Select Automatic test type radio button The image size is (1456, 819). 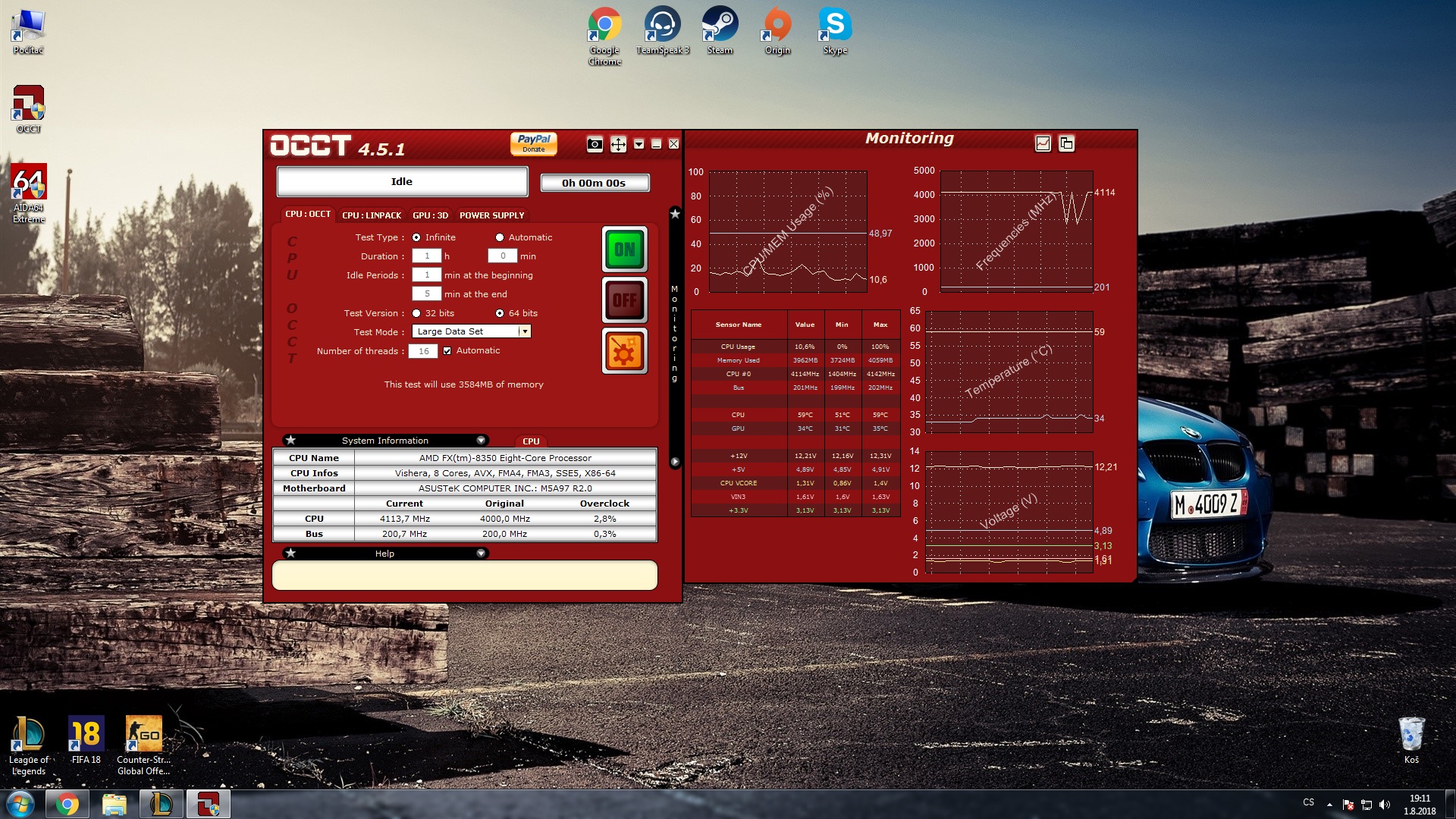(x=500, y=237)
